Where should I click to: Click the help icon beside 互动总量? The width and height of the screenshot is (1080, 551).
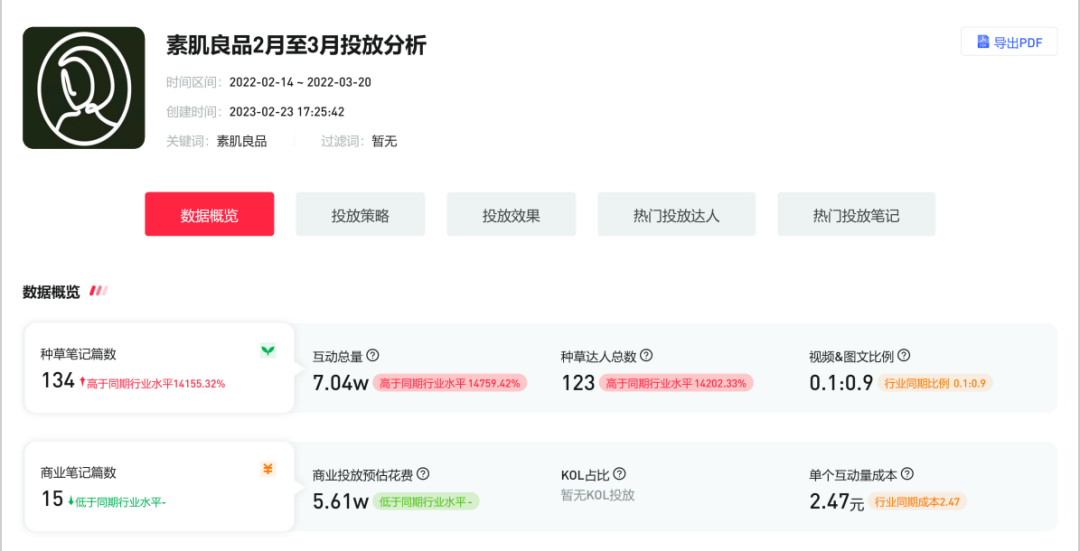[x=373, y=356]
